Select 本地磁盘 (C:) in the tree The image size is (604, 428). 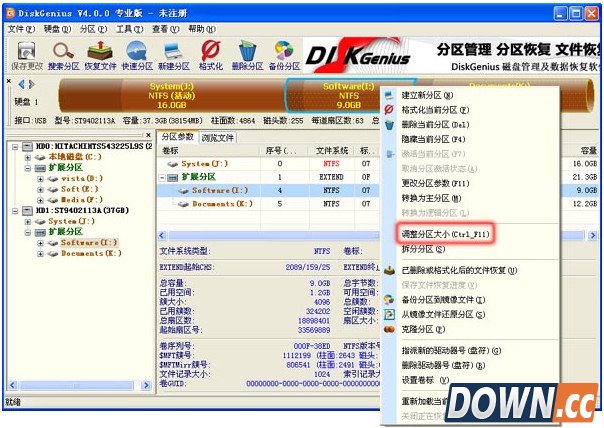[x=75, y=157]
